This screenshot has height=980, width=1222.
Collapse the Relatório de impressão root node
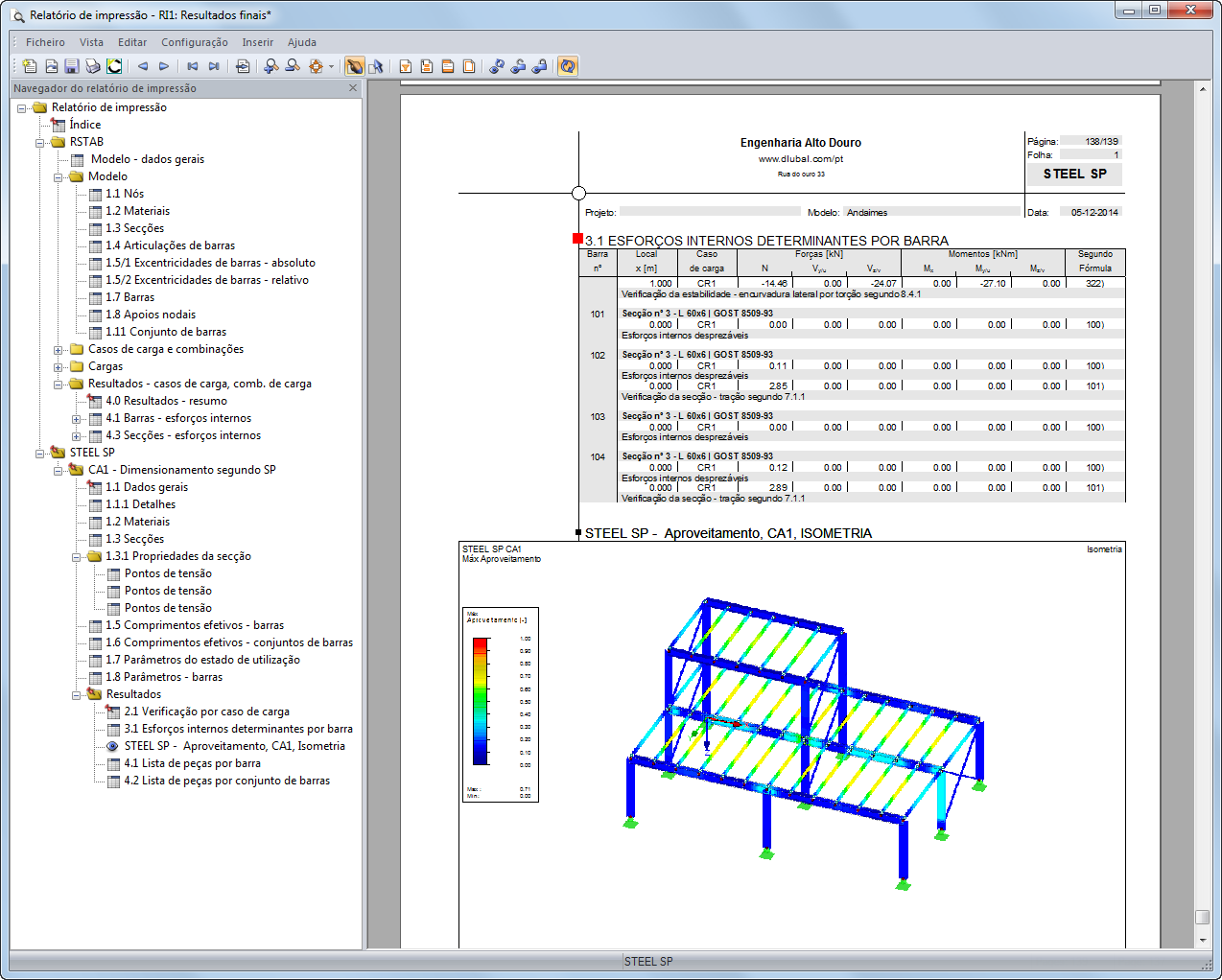click(x=22, y=107)
